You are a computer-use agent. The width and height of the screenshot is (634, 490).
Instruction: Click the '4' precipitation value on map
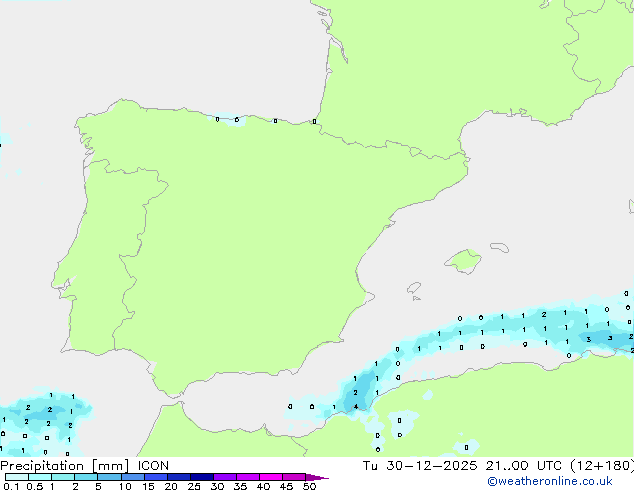tap(356, 407)
